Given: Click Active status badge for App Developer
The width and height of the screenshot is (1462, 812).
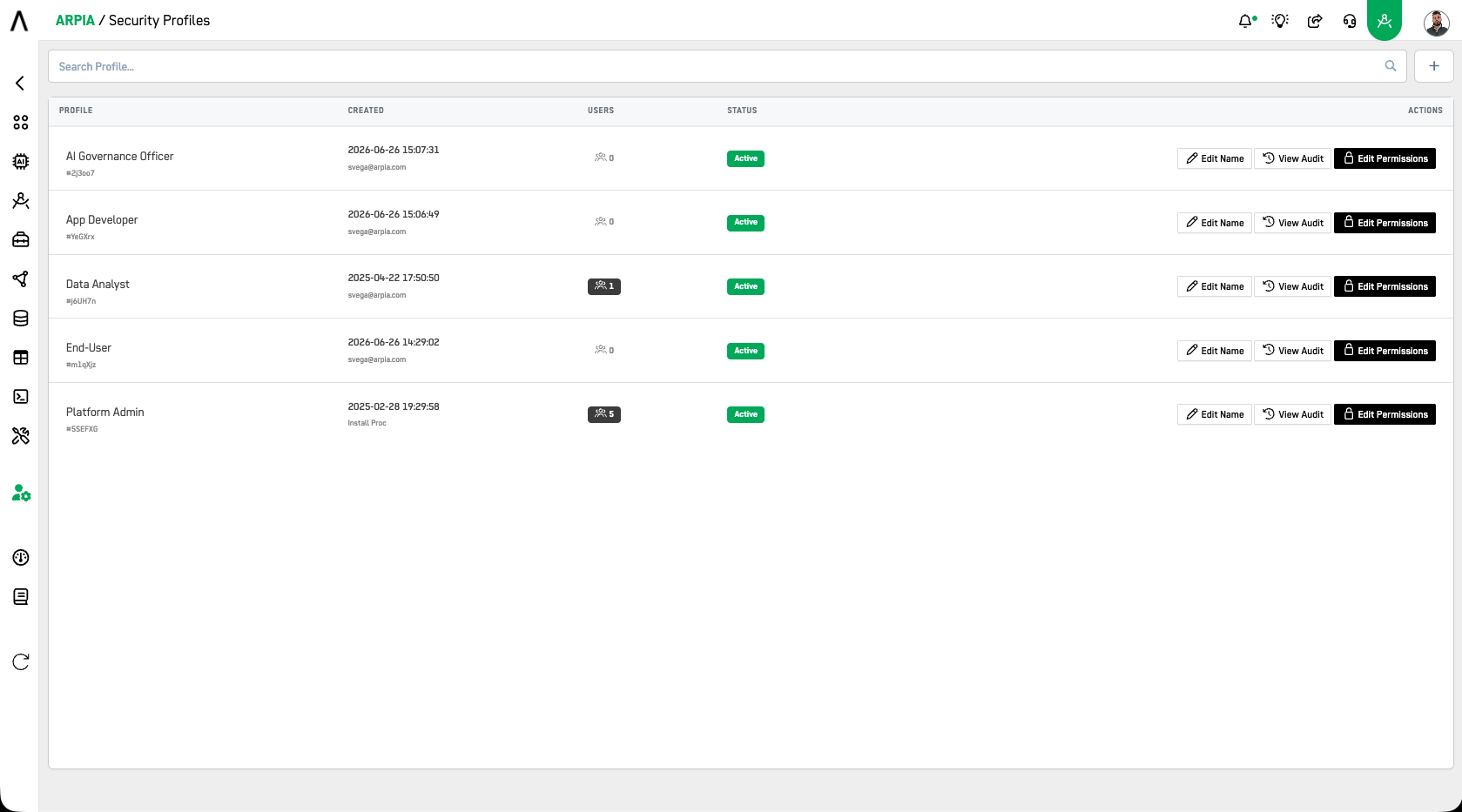Looking at the screenshot, I should 745,223.
